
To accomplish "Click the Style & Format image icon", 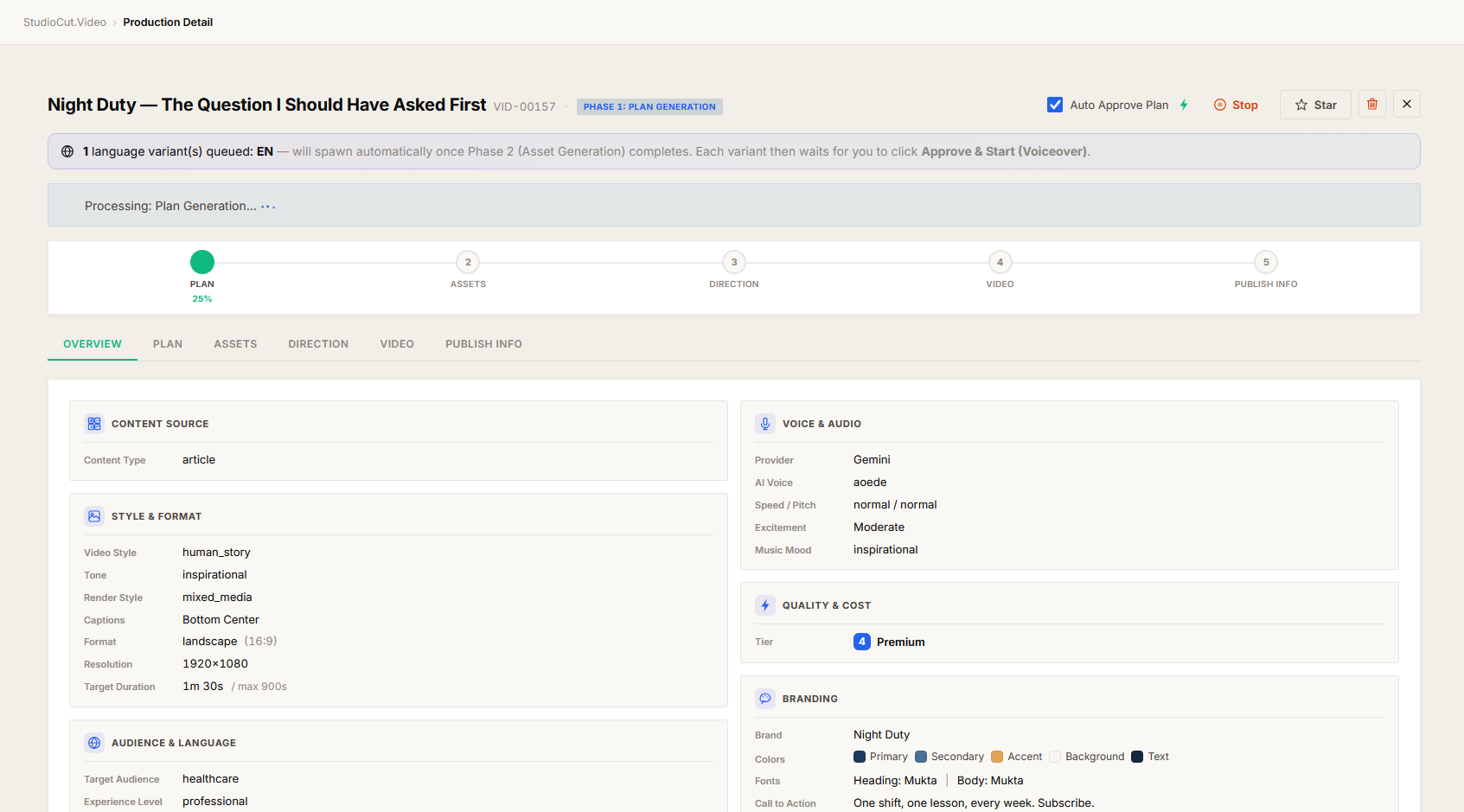I will pyautogui.click(x=94, y=516).
